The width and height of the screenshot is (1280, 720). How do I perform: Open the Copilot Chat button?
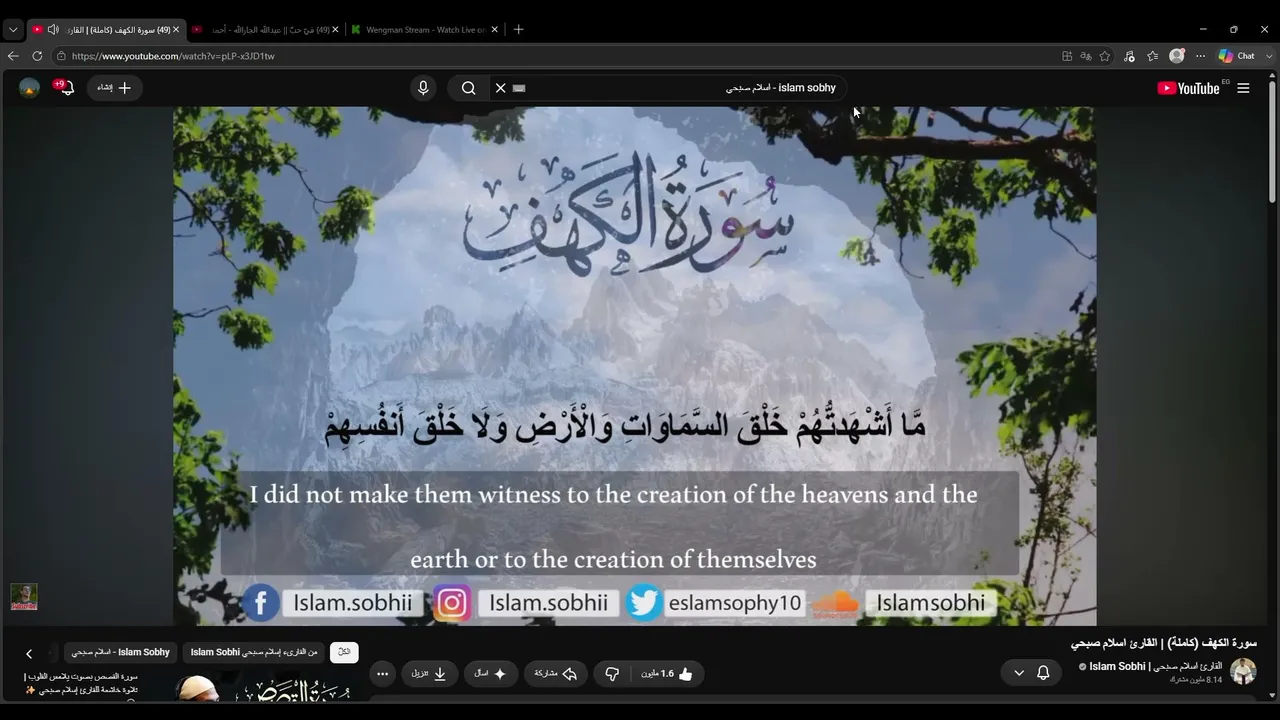tap(1236, 56)
